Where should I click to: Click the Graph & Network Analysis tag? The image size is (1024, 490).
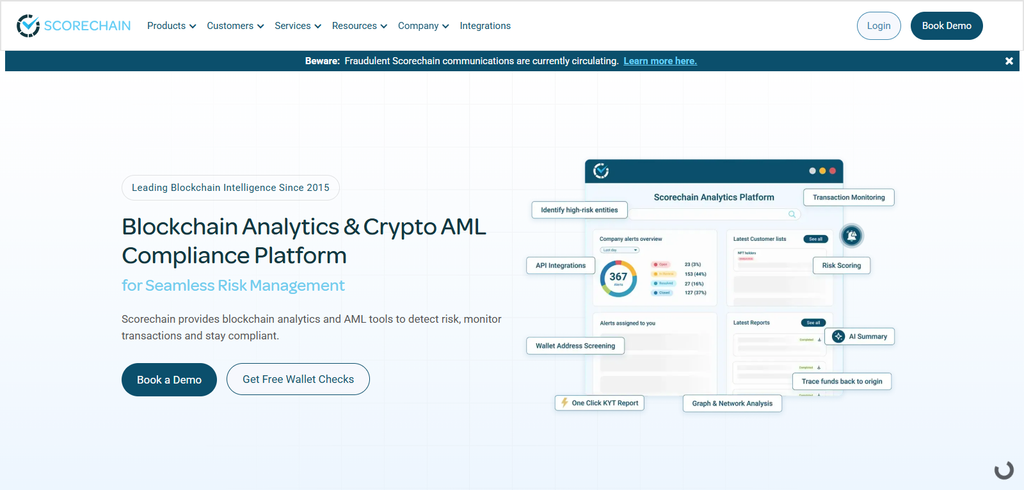[732, 403]
